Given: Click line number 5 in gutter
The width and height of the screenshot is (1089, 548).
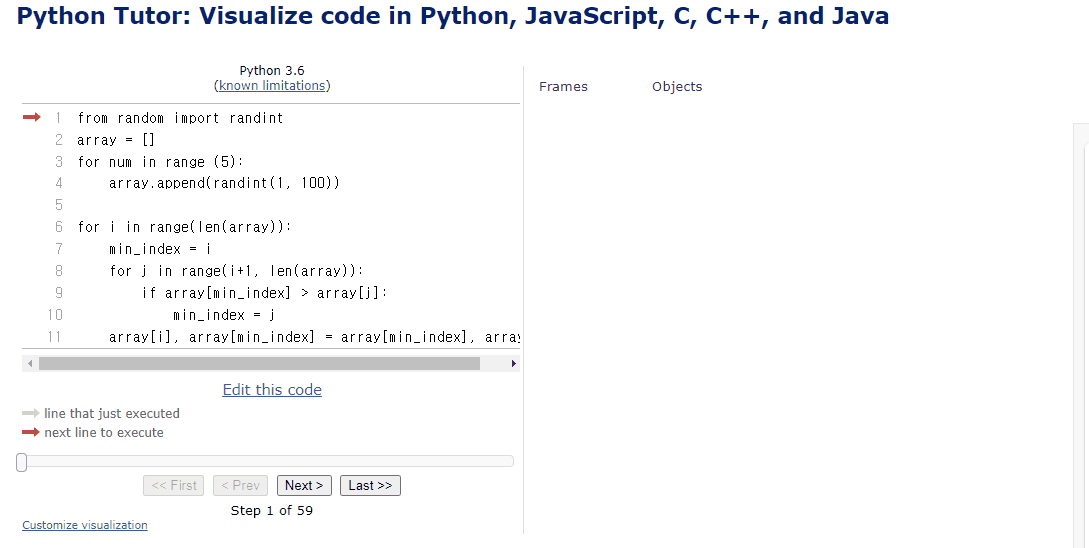Looking at the screenshot, I should point(59,205).
